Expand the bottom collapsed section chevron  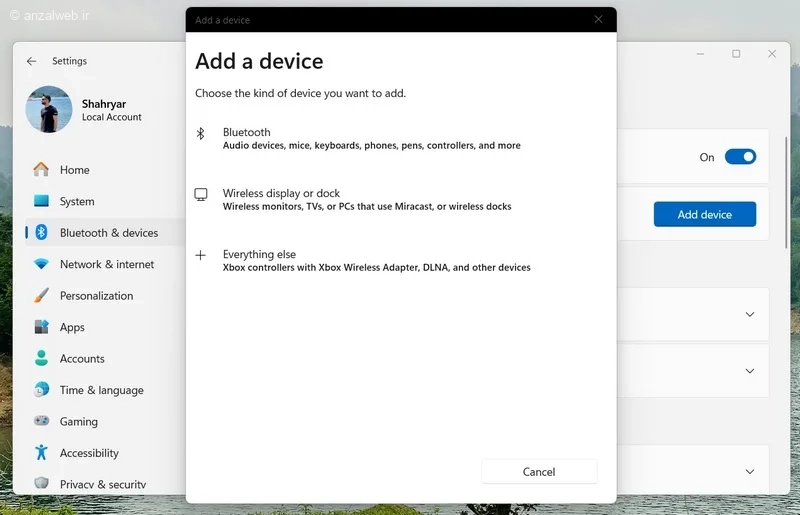coord(749,472)
